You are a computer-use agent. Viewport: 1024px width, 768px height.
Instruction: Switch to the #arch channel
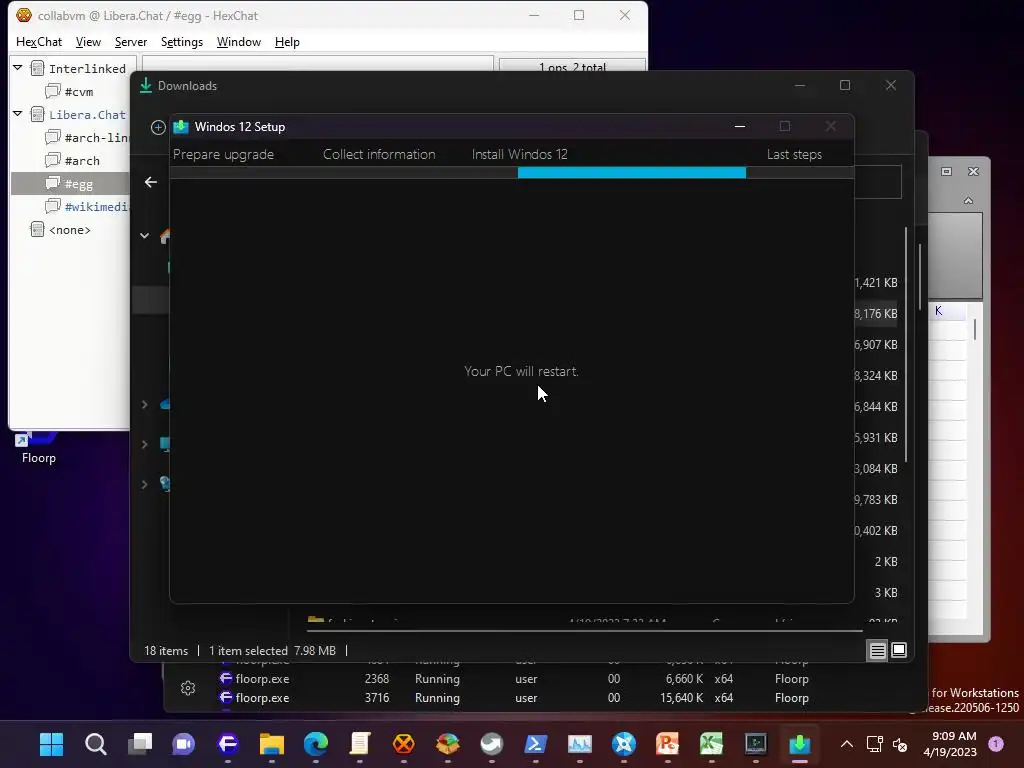point(82,161)
